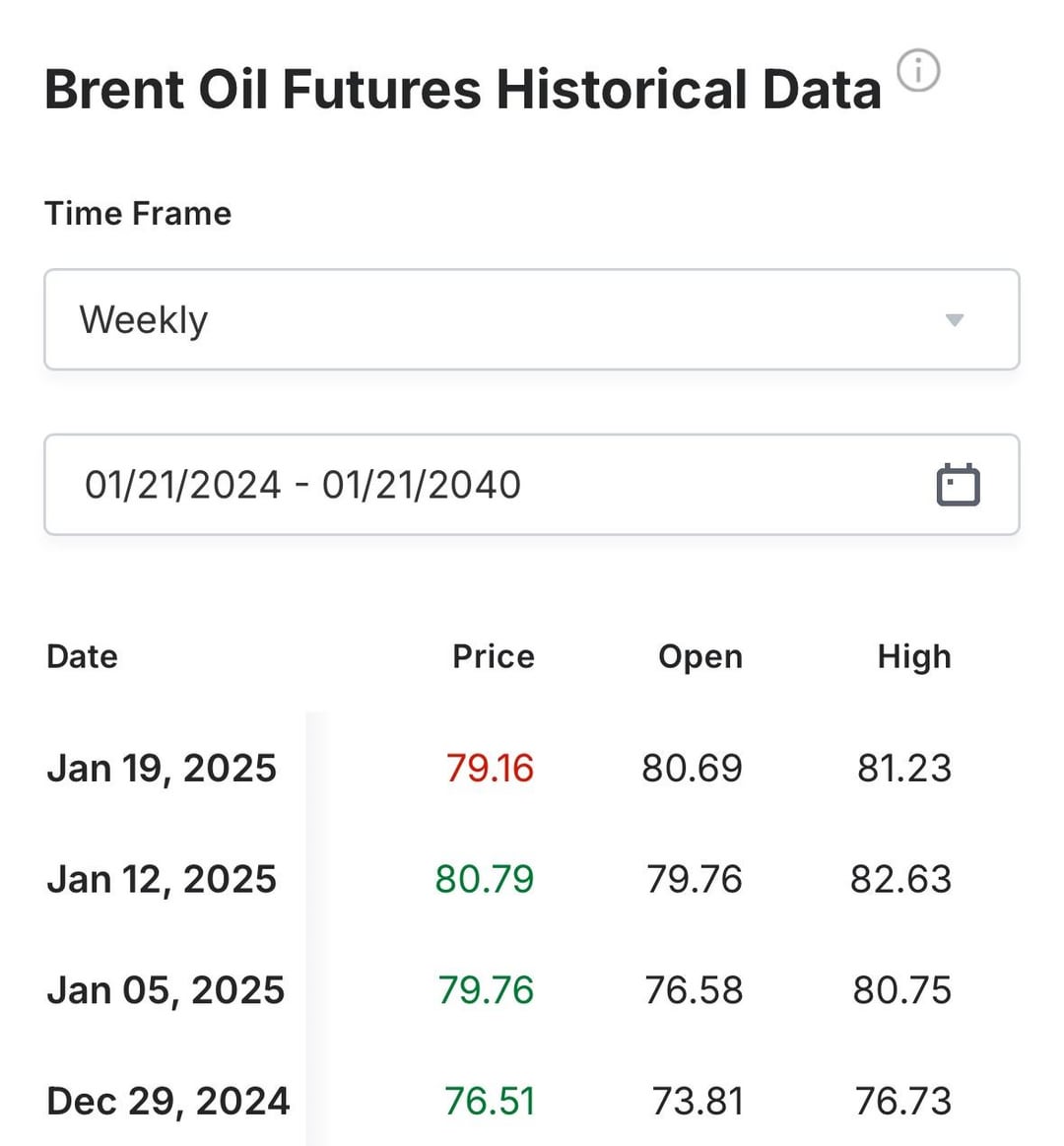This screenshot has width=1064, height=1146.
Task: Select the Dec 29, 2024 row date
Action: 168,1102
